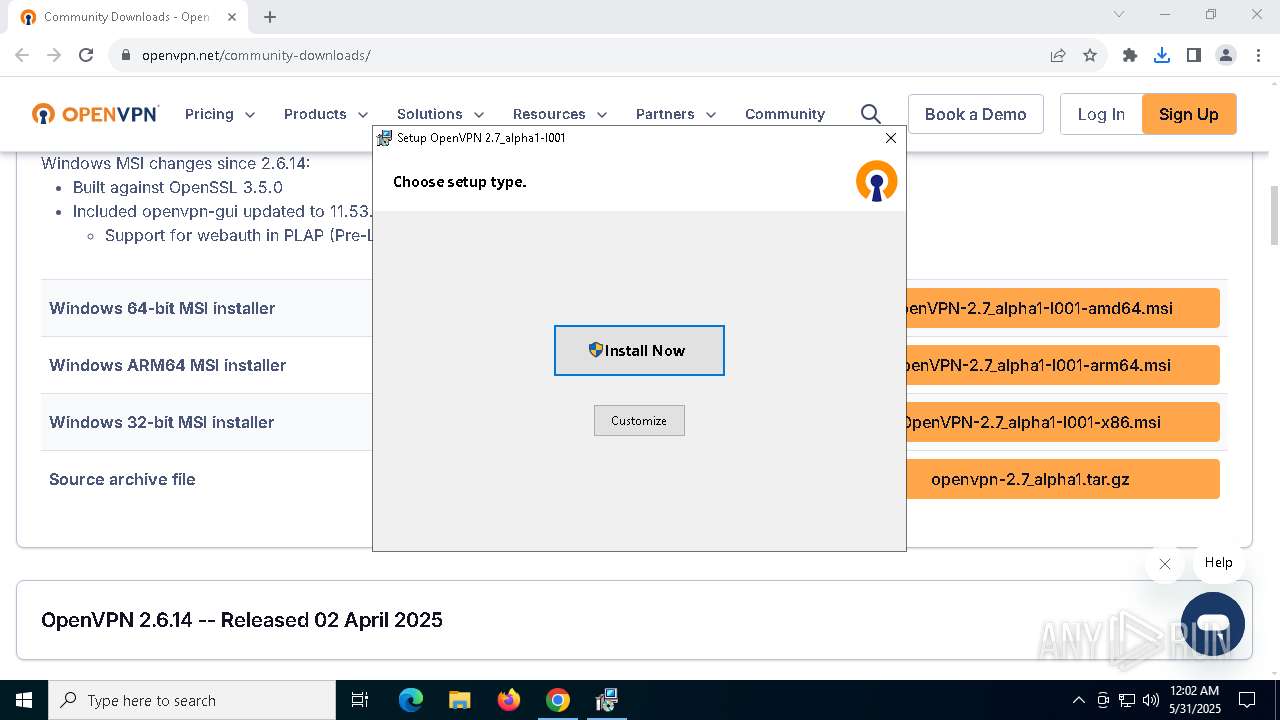Screen dimensions: 1280x720
Task: Click the Customize button in setup
Action: click(x=639, y=420)
